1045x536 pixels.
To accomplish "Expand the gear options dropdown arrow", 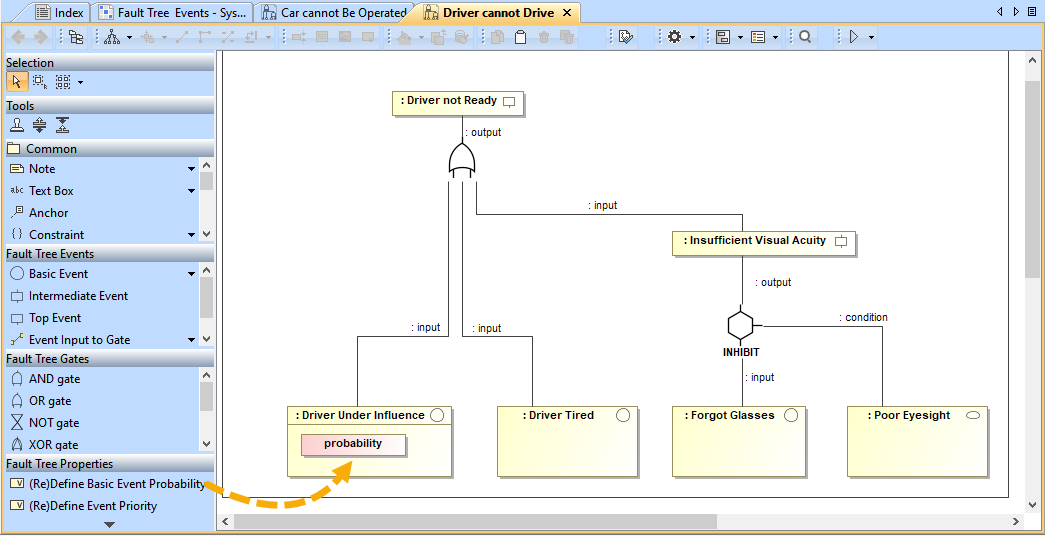I will pos(692,38).
